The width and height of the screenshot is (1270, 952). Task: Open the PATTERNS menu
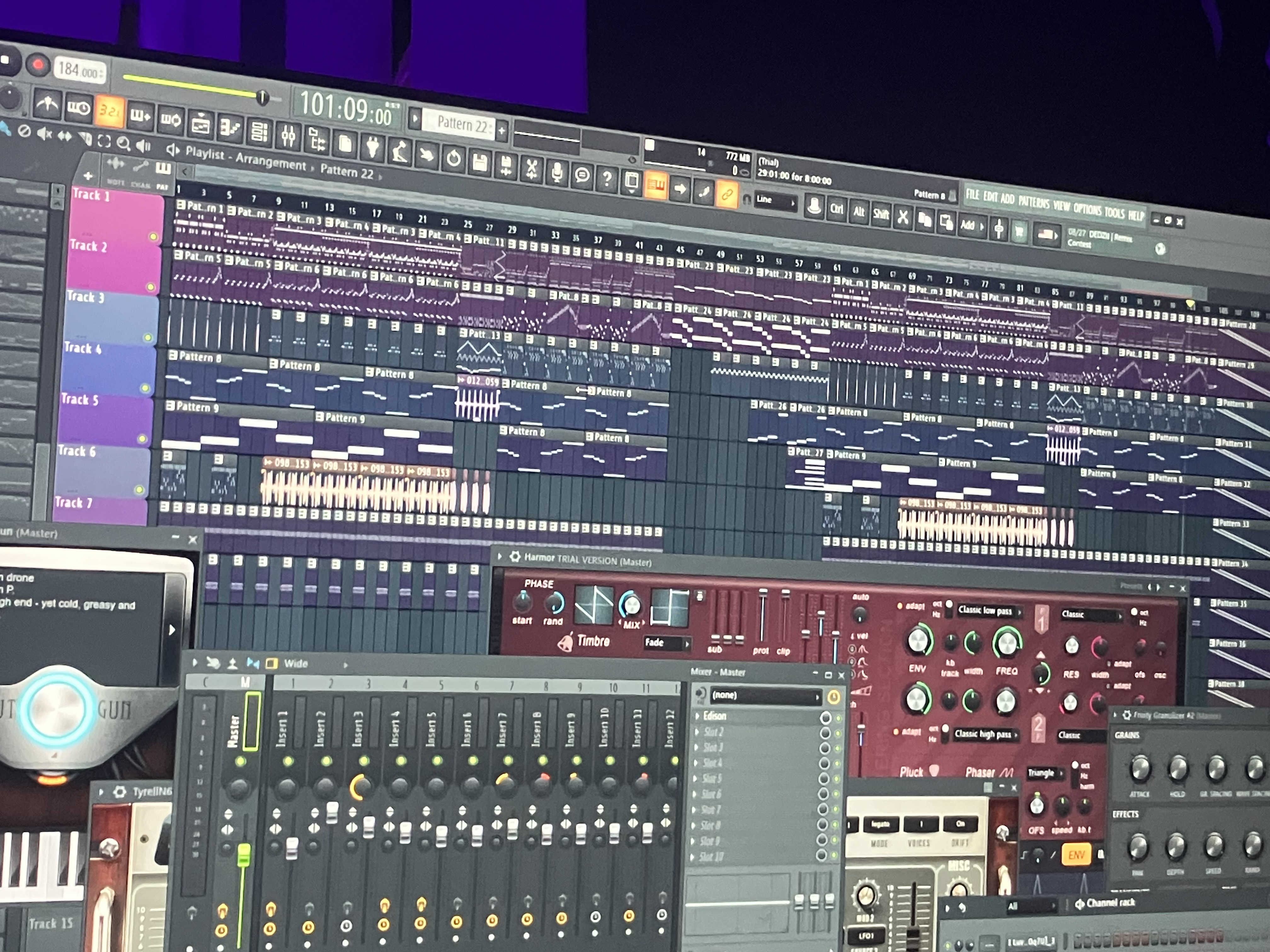tap(1033, 202)
